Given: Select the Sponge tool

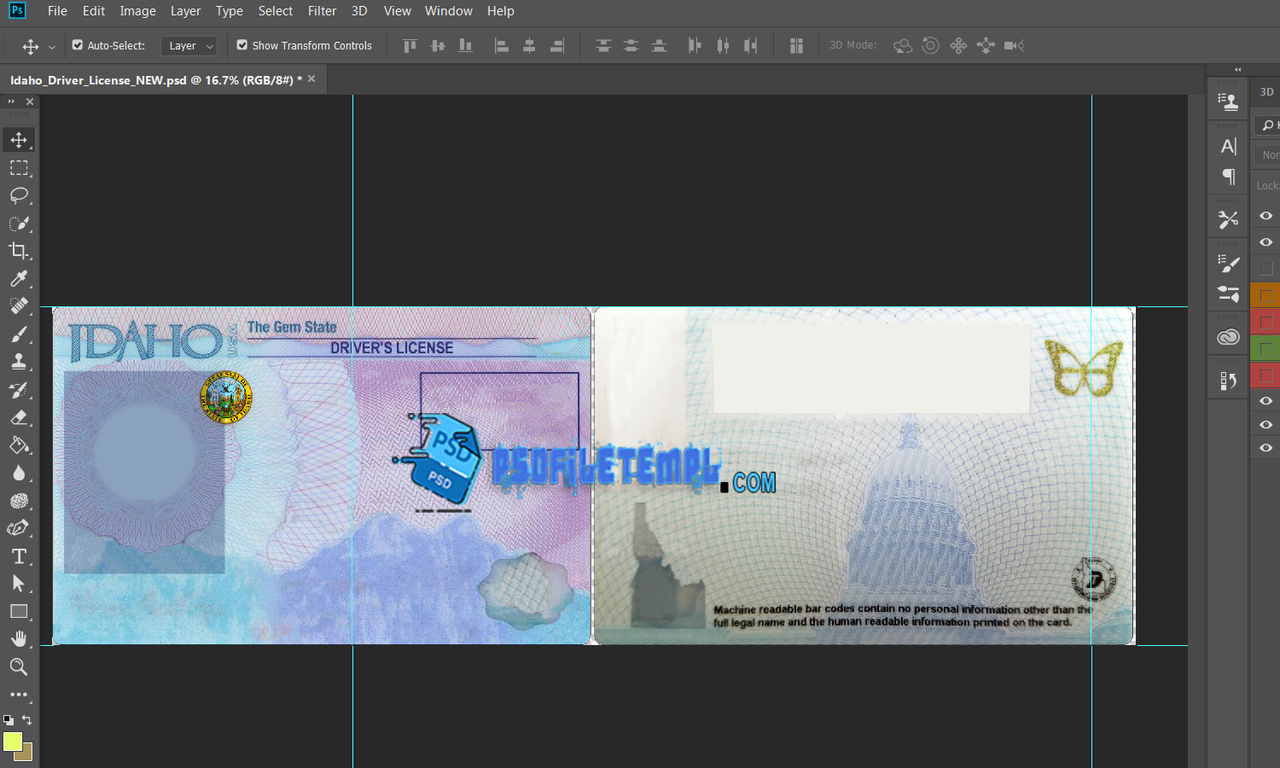Looking at the screenshot, I should point(19,501).
